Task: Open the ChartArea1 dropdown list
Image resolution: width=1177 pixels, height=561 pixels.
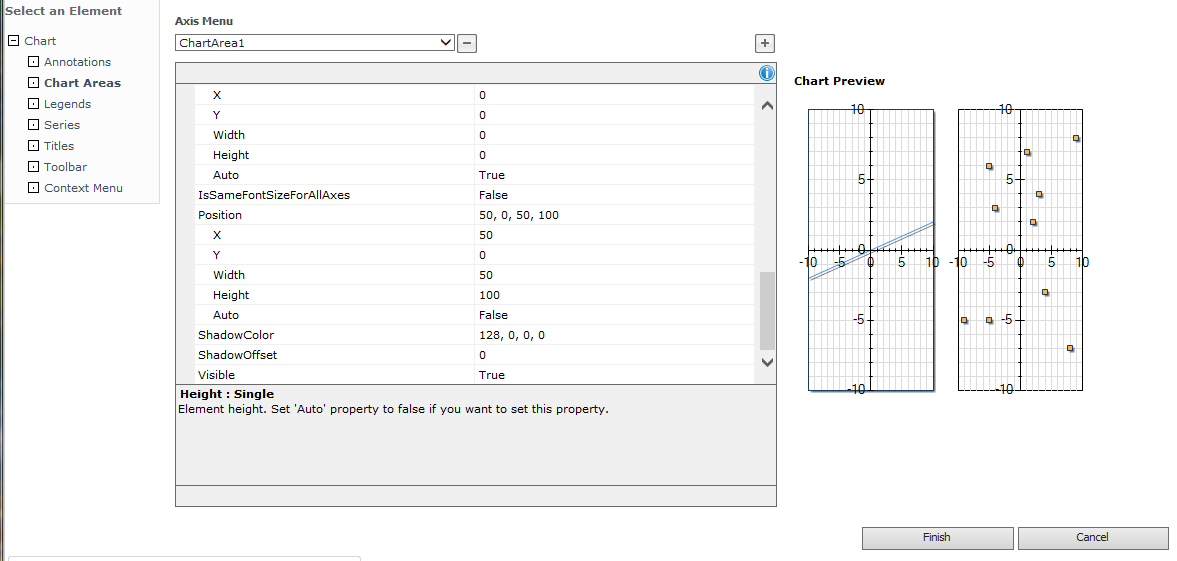Action: coord(315,43)
